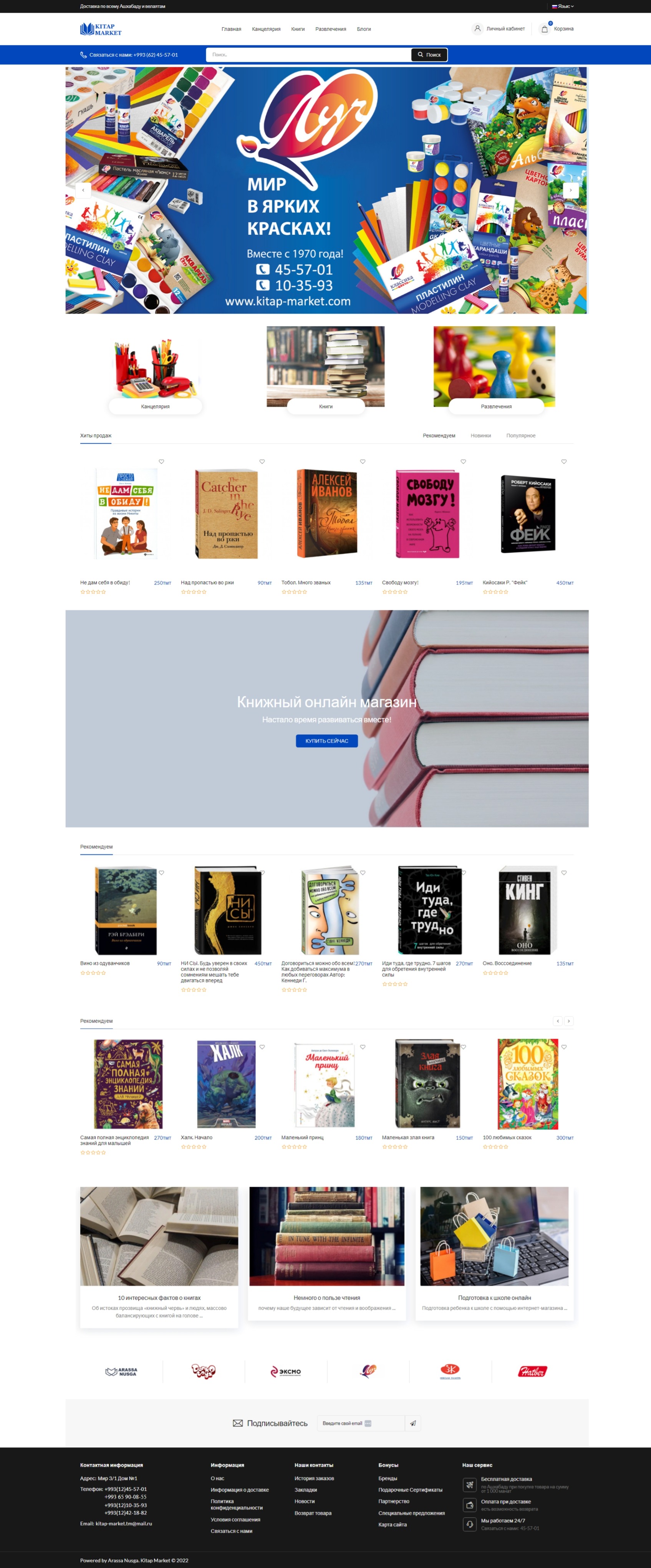The height and width of the screenshot is (1568, 651).
Task: Select the Популярное tab
Action: [x=521, y=436]
